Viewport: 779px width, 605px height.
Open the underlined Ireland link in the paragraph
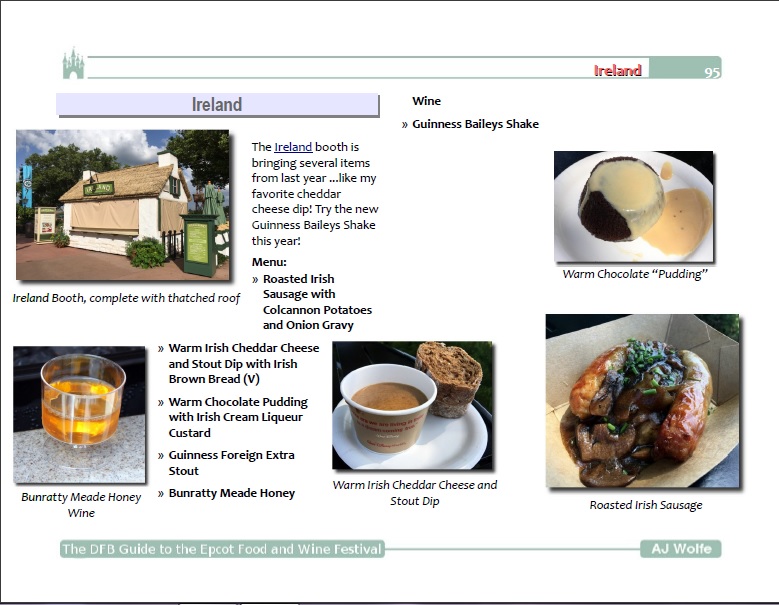click(x=293, y=147)
